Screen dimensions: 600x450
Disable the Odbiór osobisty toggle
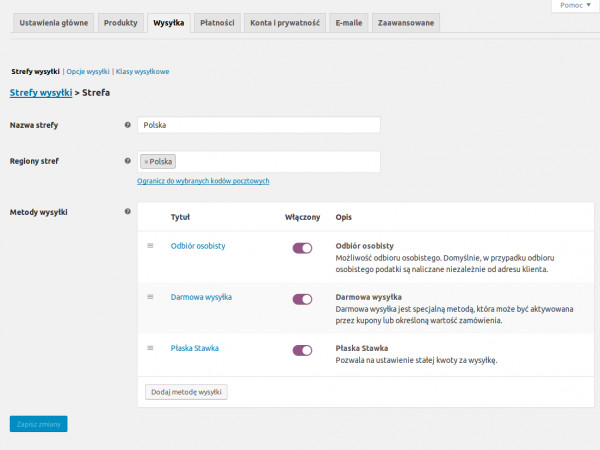(302, 248)
